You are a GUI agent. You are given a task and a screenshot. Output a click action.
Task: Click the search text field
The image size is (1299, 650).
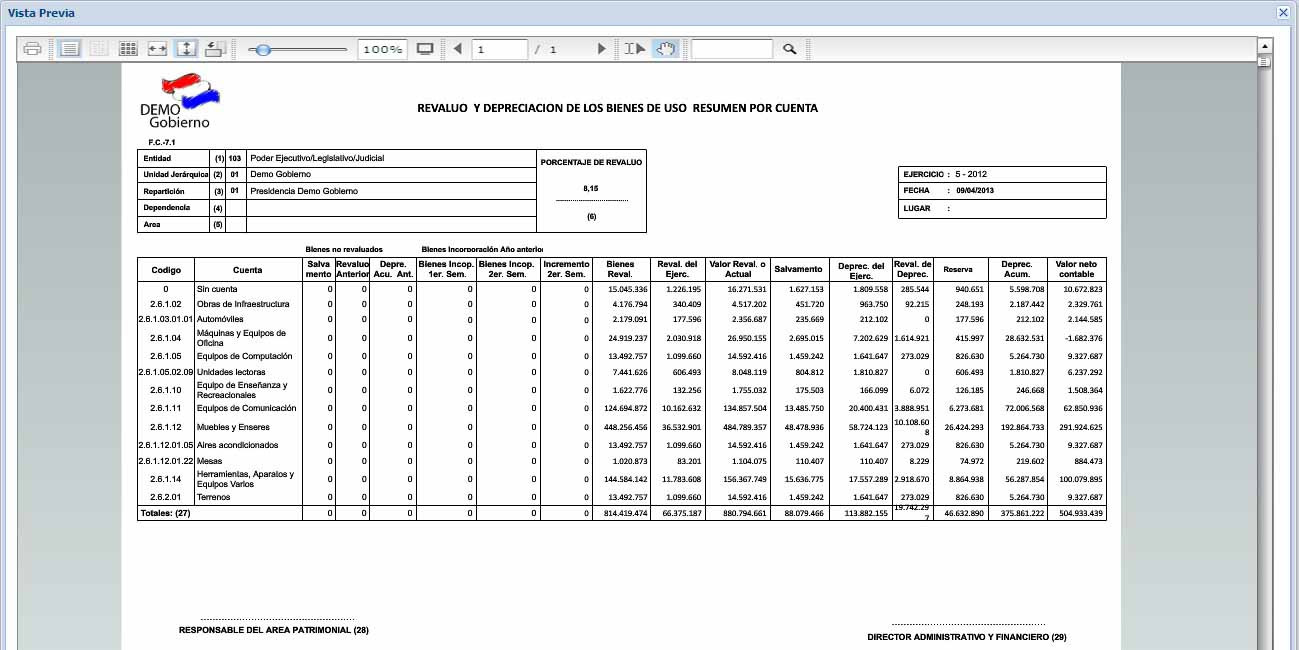pyautogui.click(x=732, y=49)
